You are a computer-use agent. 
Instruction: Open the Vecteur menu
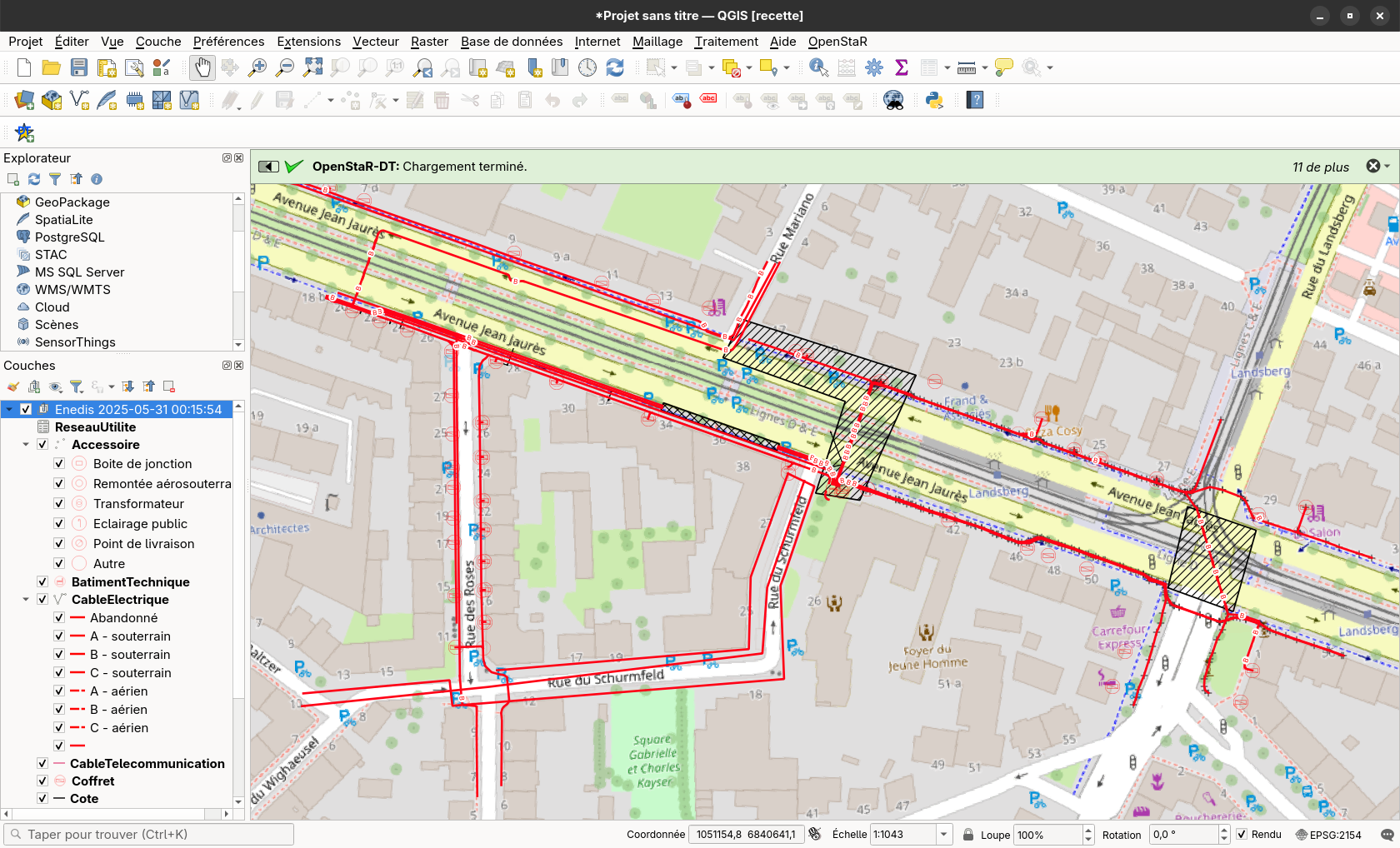376,42
